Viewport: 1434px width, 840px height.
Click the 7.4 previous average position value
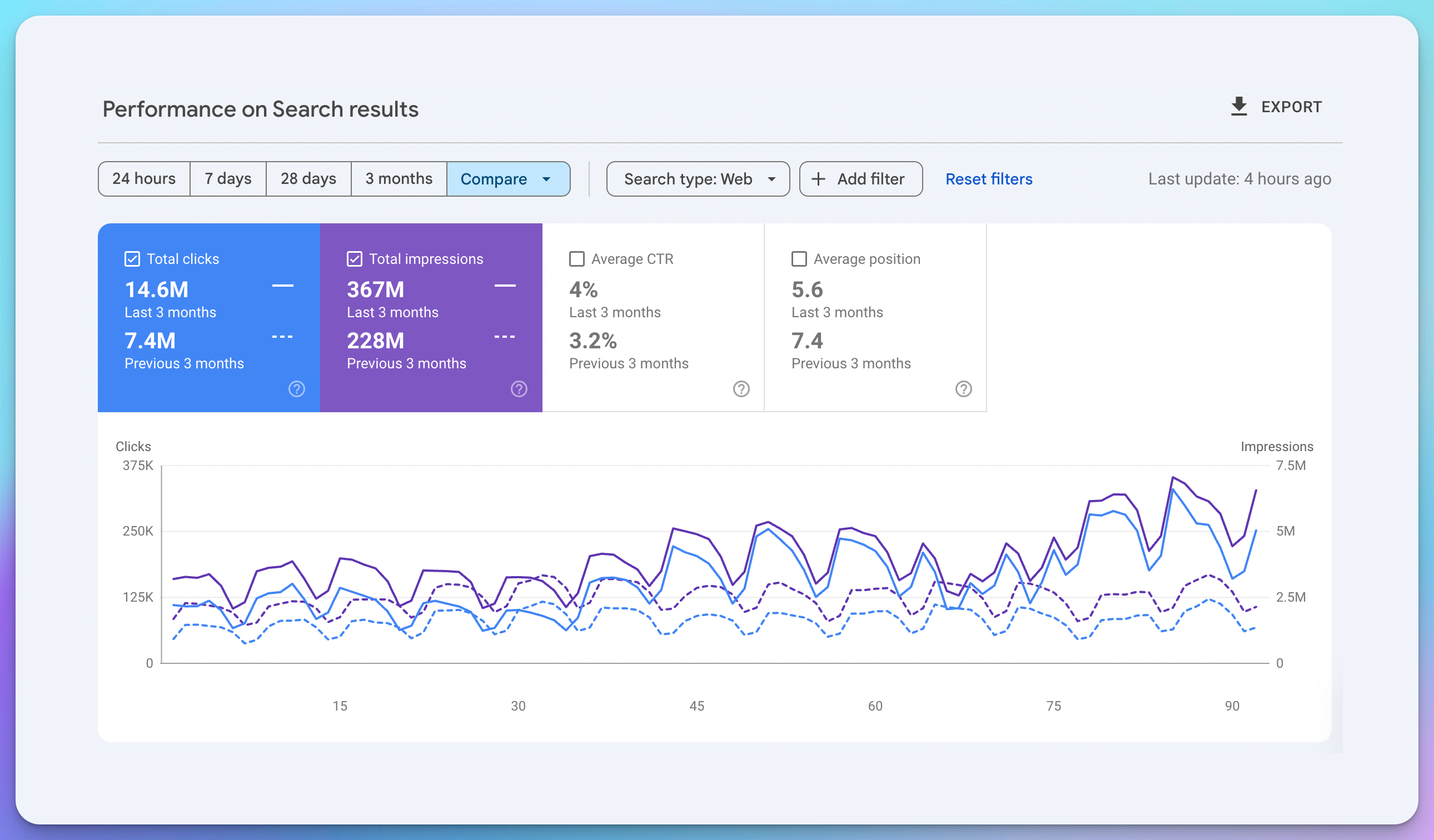coord(807,341)
